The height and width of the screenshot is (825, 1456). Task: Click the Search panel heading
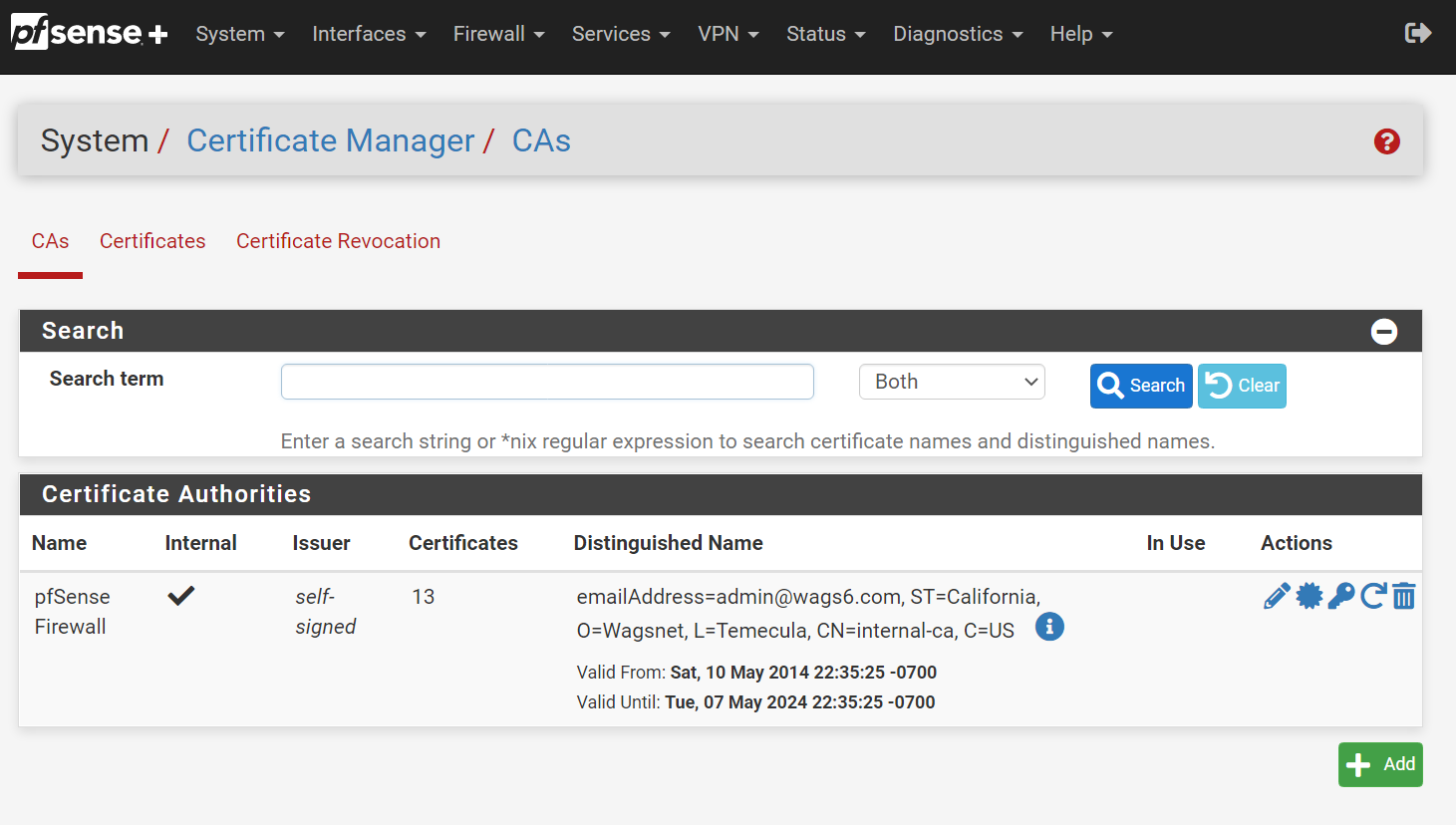pos(83,331)
